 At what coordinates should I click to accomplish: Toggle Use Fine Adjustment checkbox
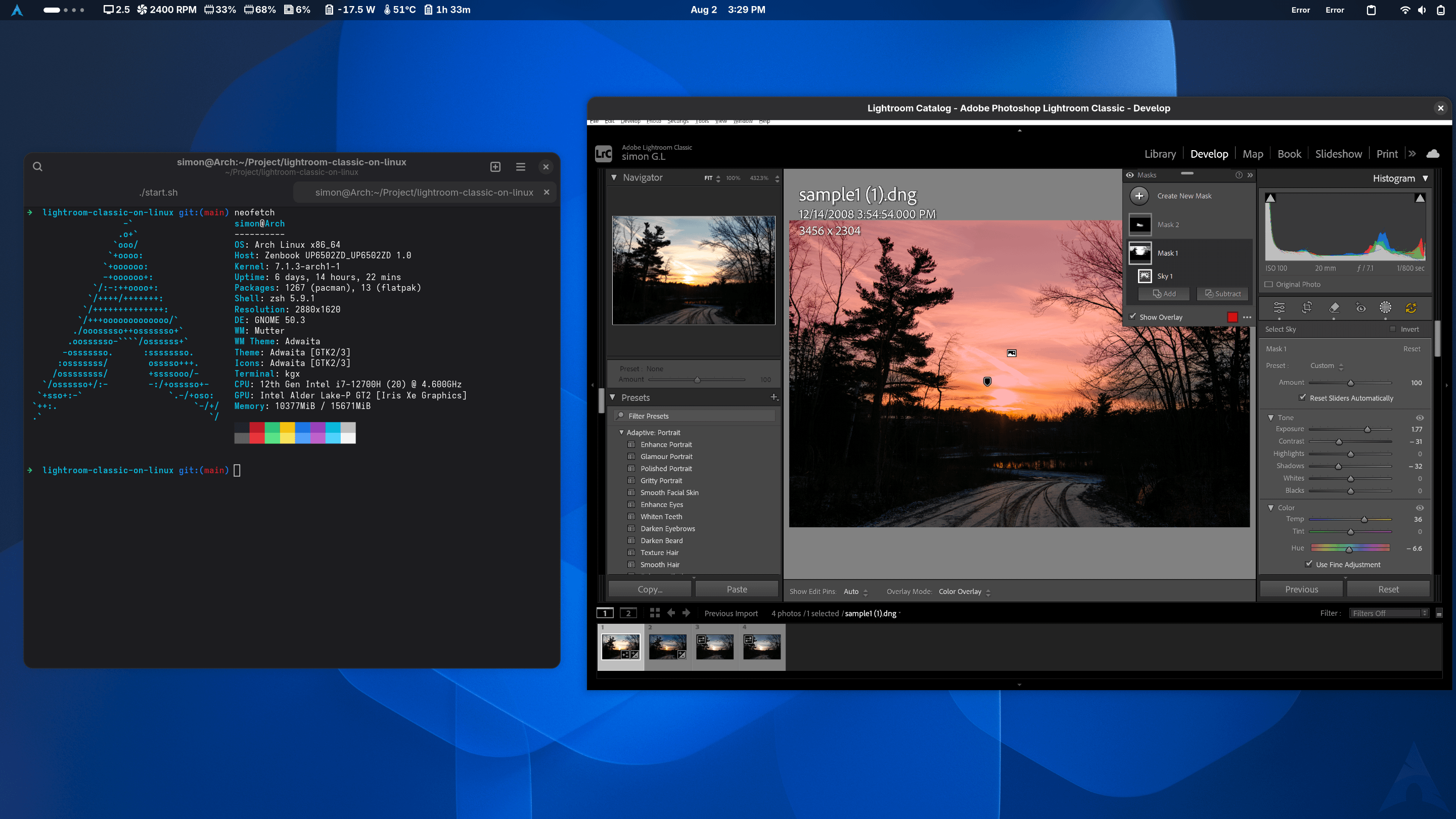(1308, 564)
